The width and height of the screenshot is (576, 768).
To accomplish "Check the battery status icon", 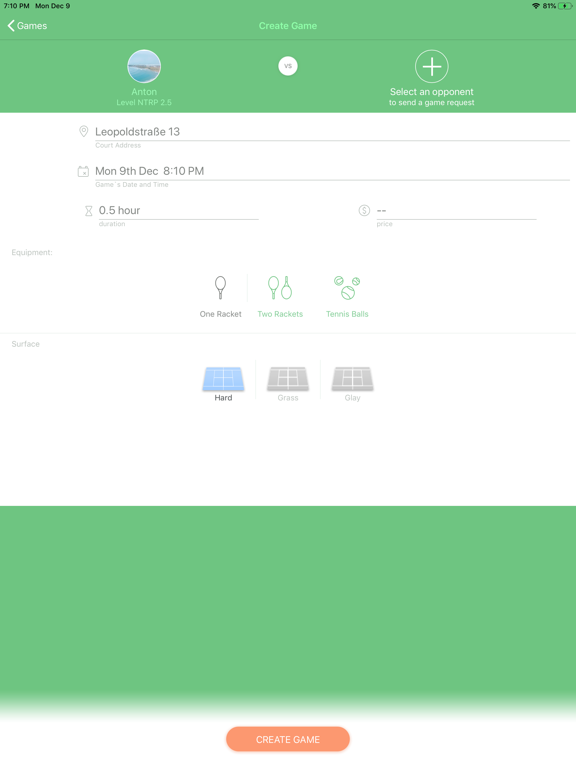I will pos(565,6).
